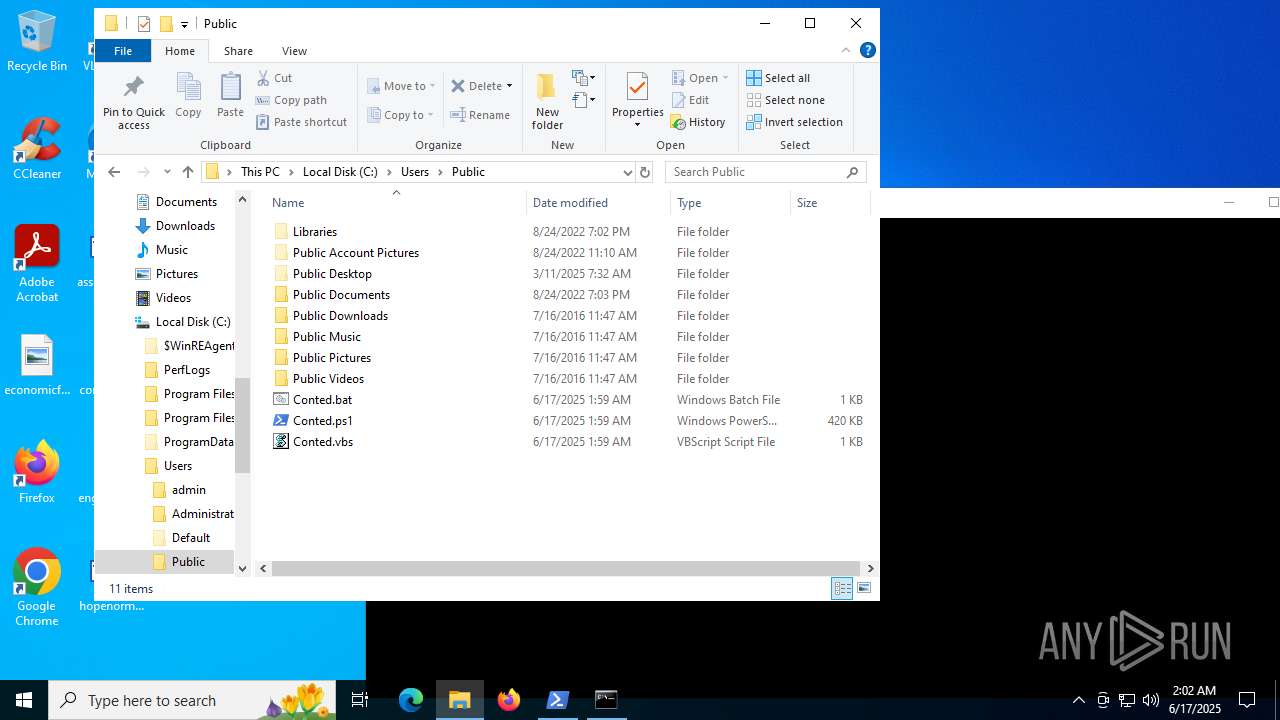Click Invert selection in ribbon
1280x720 pixels.
click(x=794, y=122)
